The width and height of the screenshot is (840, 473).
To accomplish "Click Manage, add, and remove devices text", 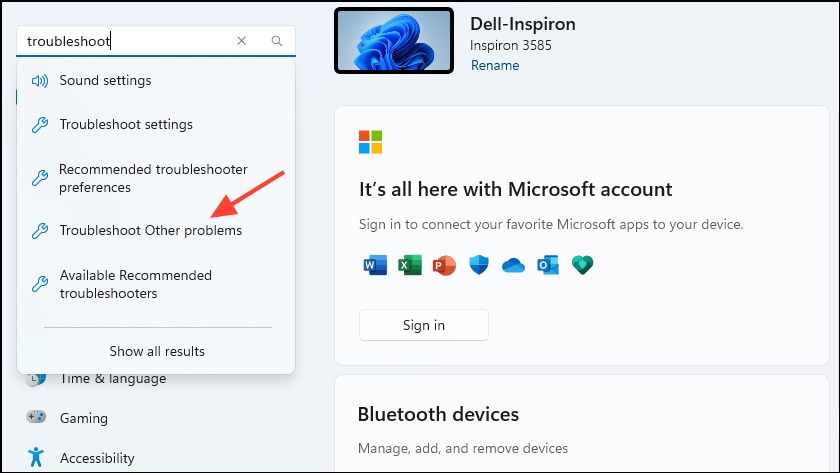I will pyautogui.click(x=463, y=448).
